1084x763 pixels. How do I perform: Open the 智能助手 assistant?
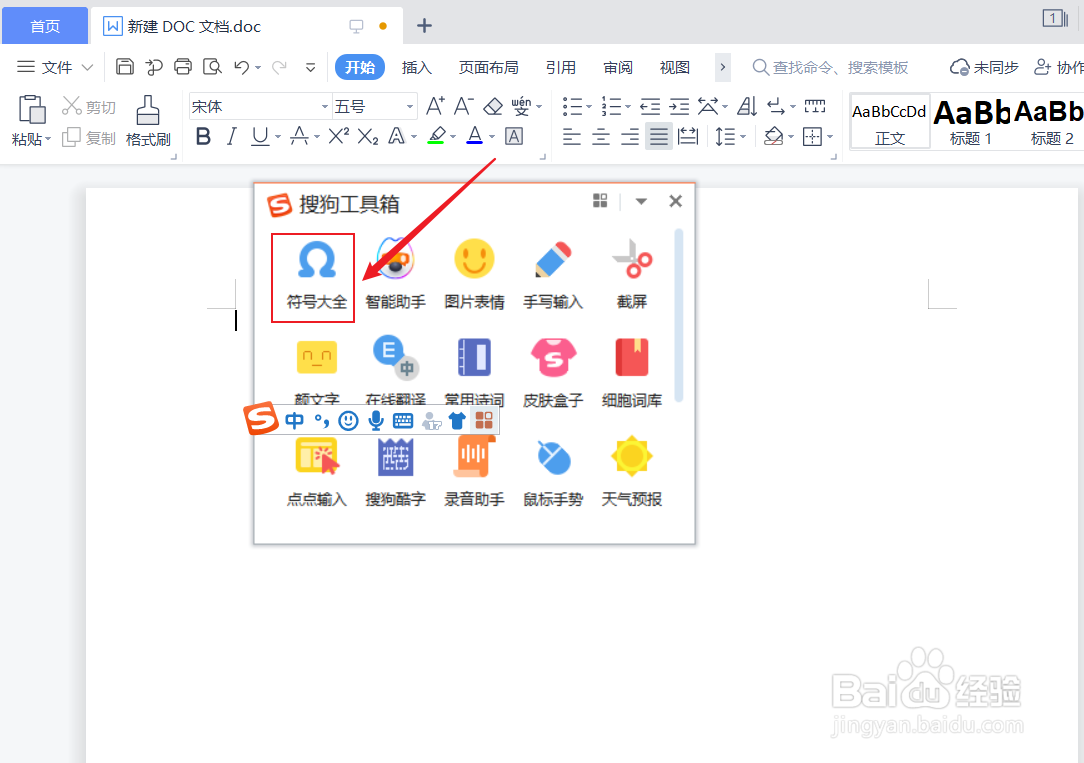point(395,276)
